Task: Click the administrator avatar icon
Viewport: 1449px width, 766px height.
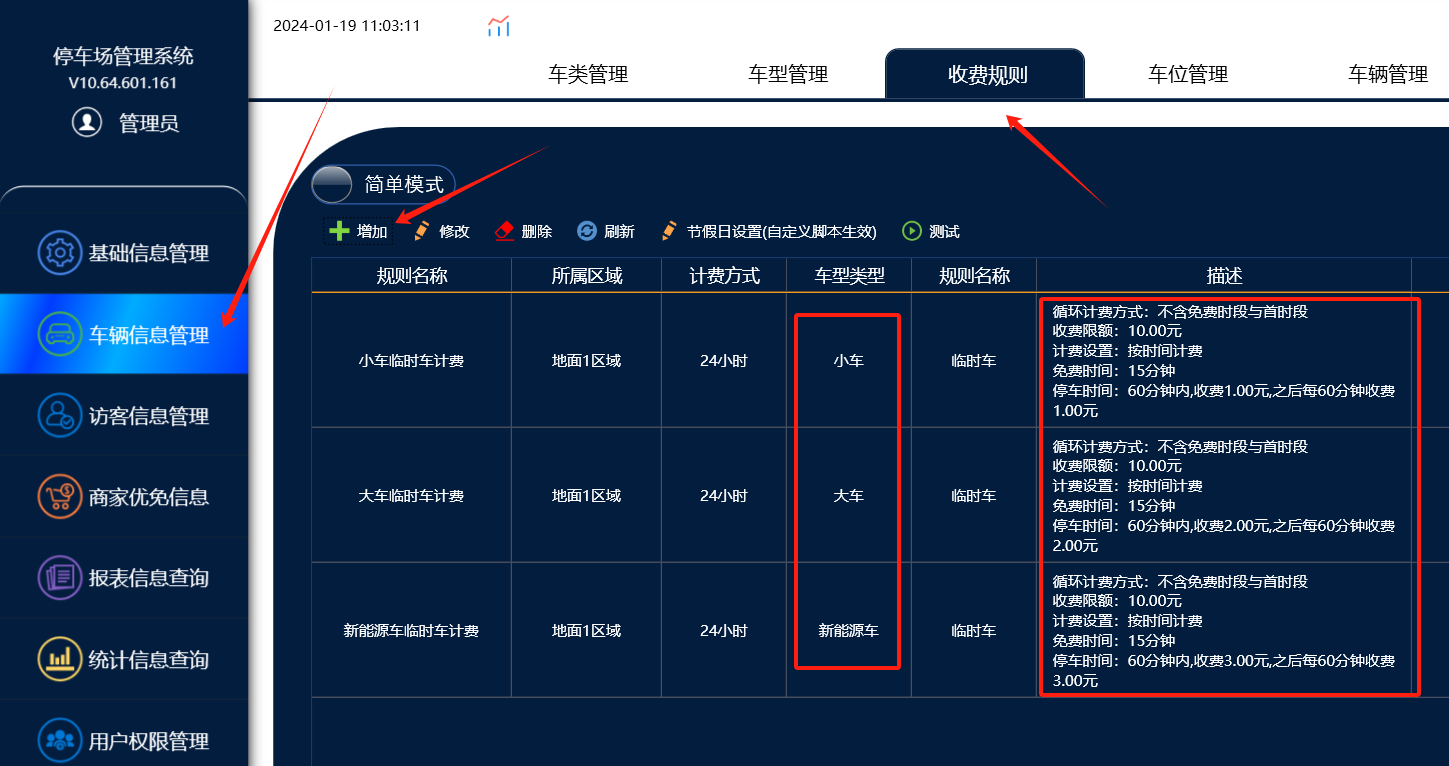Action: pos(87,123)
